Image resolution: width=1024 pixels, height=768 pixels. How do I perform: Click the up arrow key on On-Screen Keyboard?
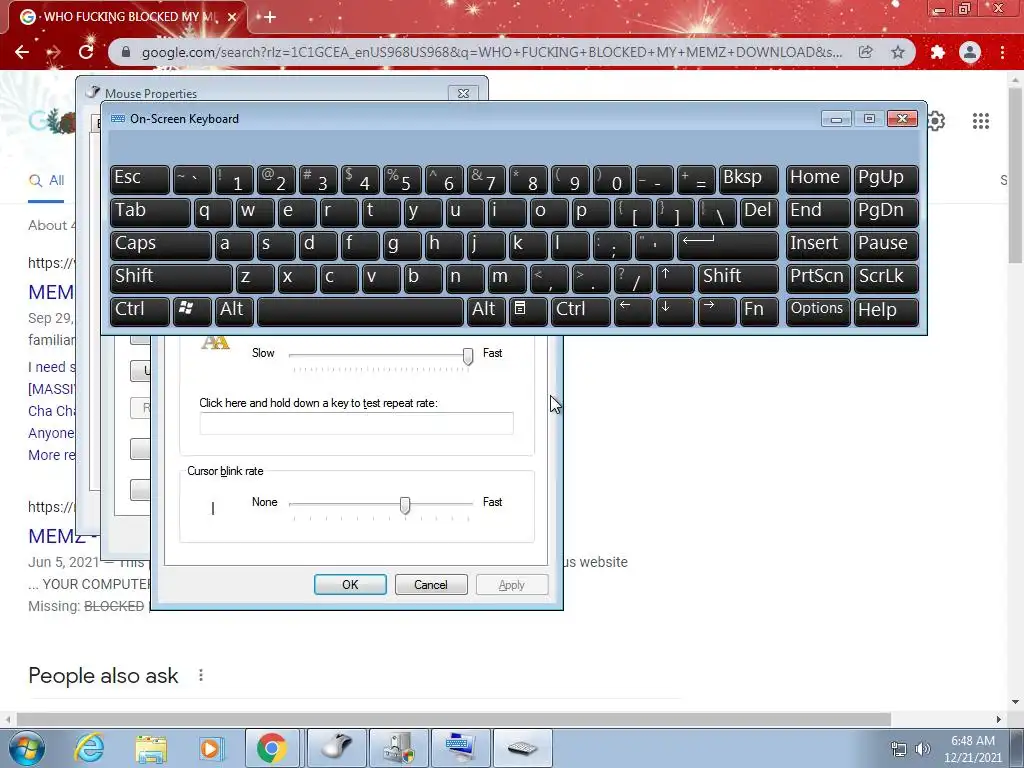tap(675, 278)
